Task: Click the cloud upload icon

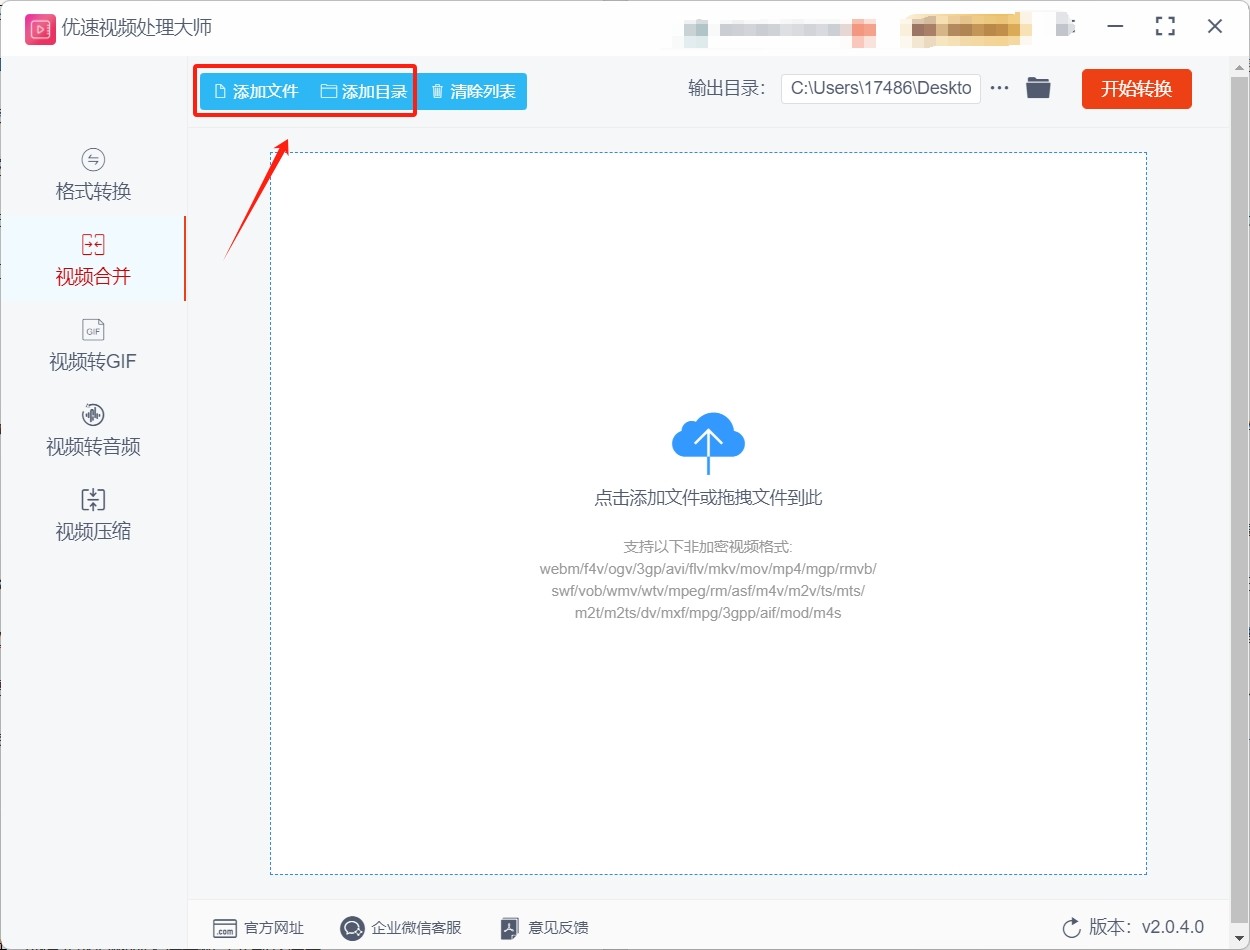Action: (708, 441)
